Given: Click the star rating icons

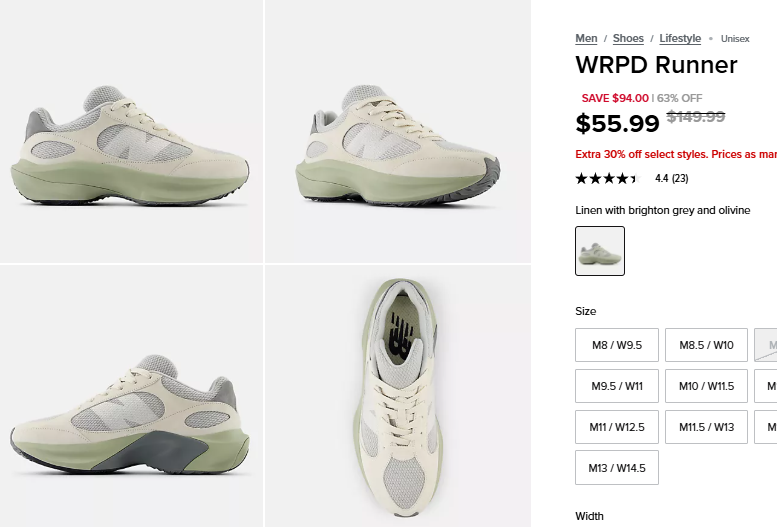Looking at the screenshot, I should (608, 178).
